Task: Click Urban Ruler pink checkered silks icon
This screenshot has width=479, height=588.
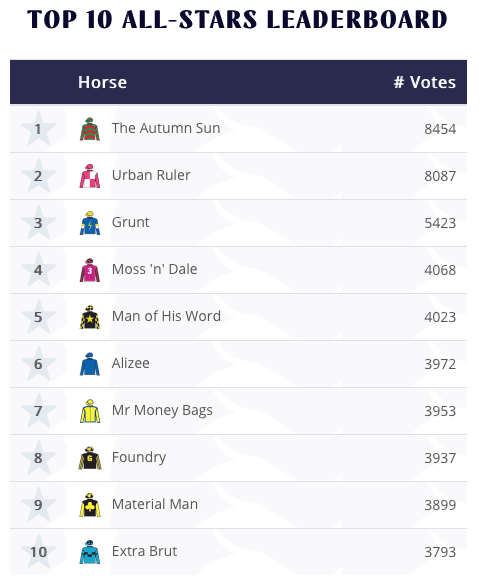Action: tap(90, 176)
